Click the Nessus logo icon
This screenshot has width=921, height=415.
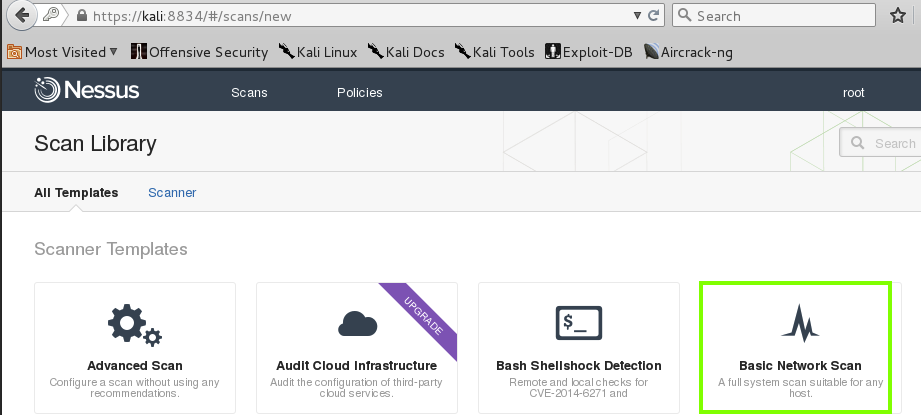(48, 92)
